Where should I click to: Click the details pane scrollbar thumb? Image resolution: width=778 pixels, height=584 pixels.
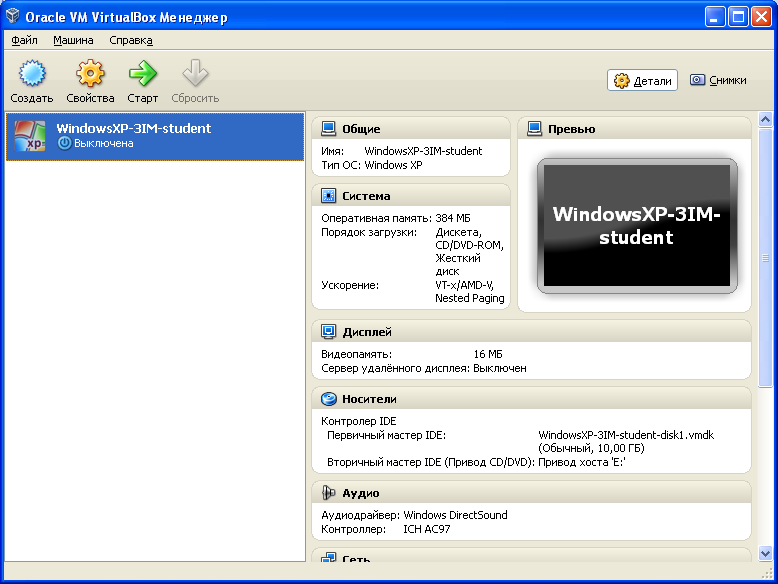(x=765, y=257)
